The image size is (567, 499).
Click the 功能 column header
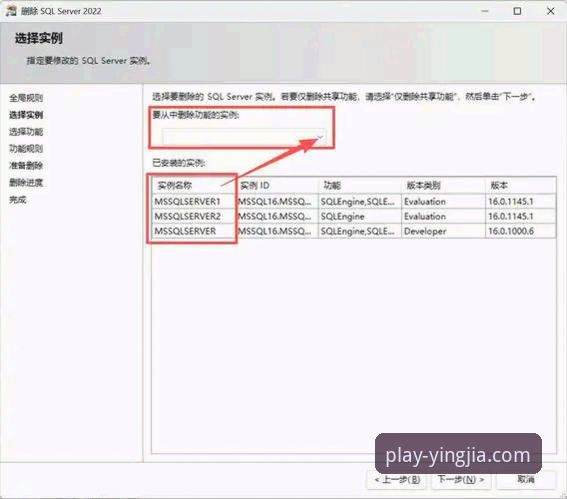(x=360, y=185)
